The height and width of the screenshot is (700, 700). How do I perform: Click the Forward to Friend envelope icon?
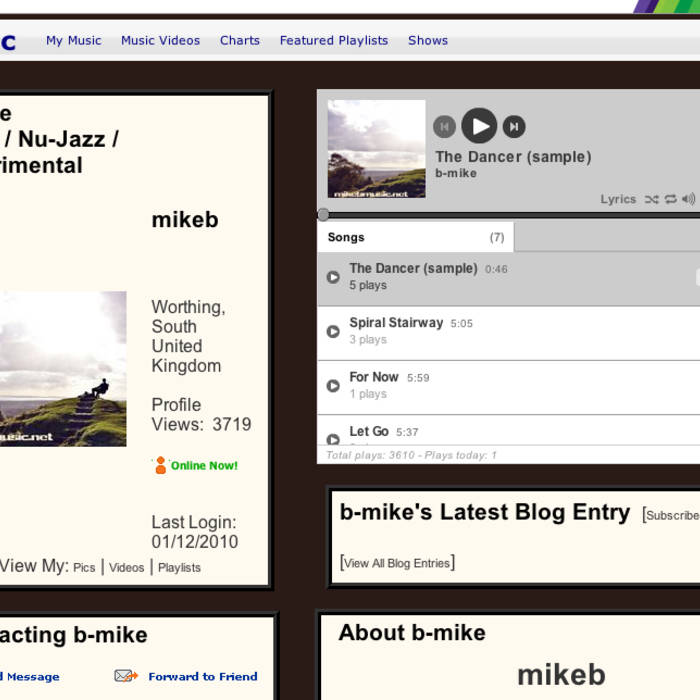(x=126, y=676)
